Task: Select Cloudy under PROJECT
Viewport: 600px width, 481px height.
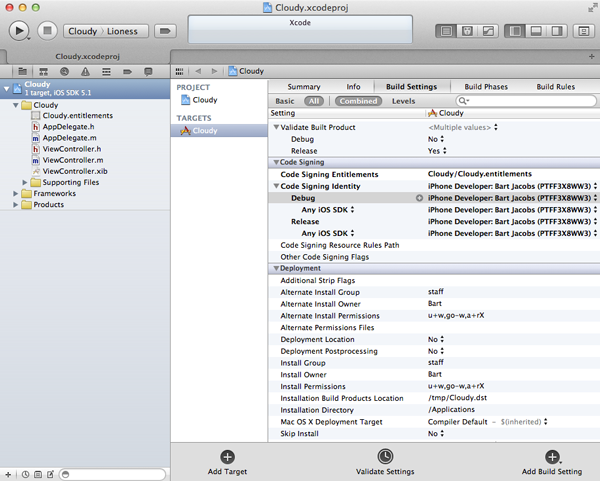Action: (199, 100)
